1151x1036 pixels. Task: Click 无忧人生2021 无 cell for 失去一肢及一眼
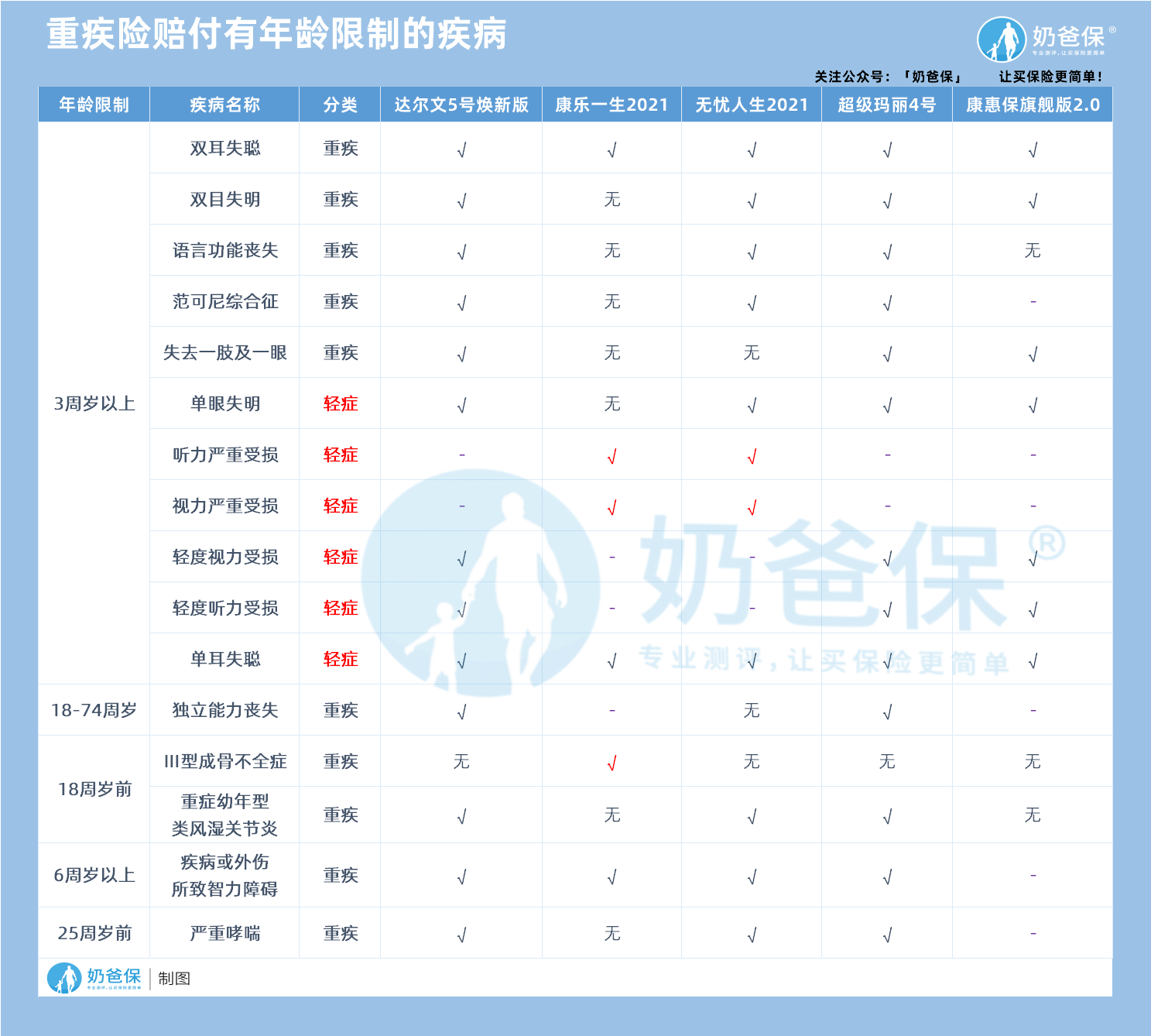[x=752, y=352]
